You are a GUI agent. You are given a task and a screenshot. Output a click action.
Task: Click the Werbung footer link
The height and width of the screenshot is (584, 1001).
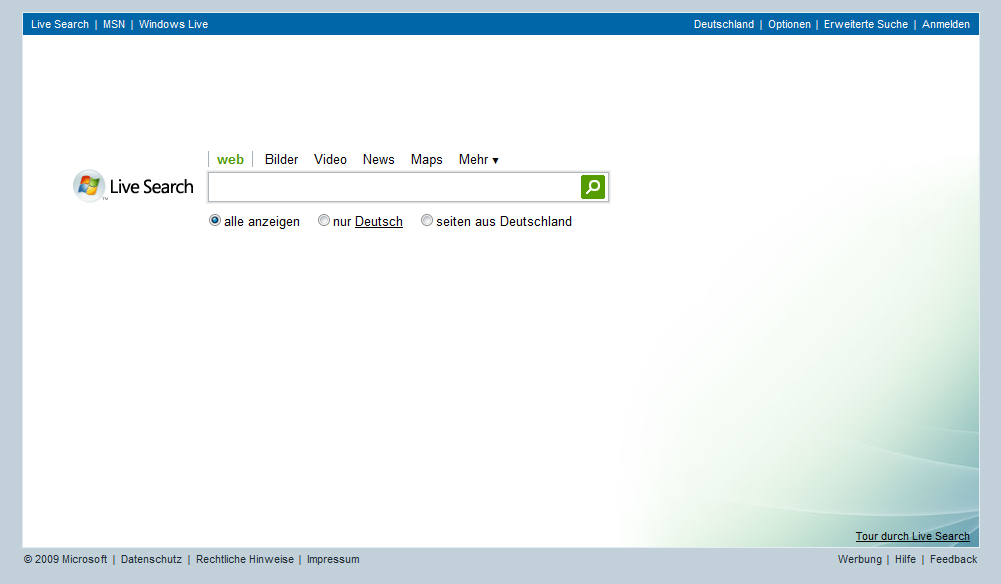[x=859, y=559]
